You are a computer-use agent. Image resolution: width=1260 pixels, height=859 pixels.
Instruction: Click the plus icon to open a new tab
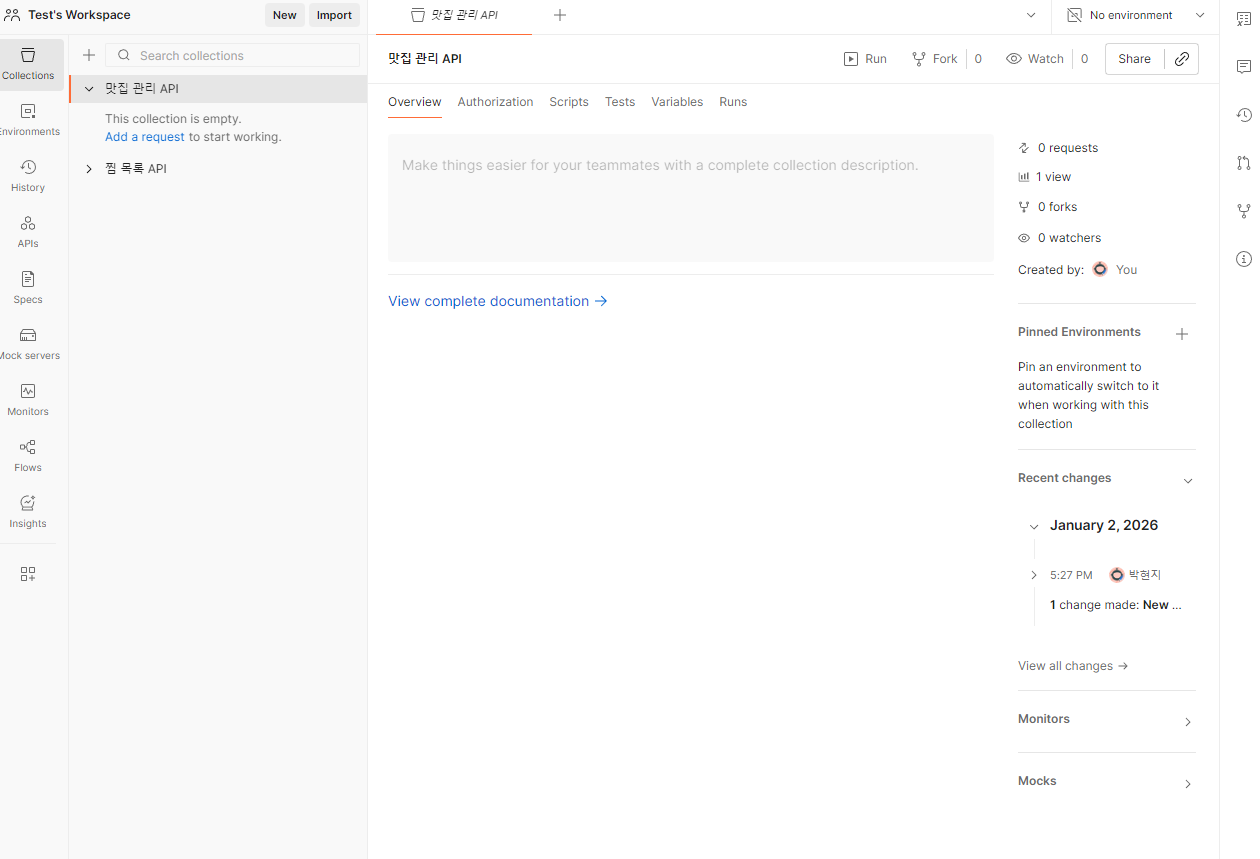[560, 15]
